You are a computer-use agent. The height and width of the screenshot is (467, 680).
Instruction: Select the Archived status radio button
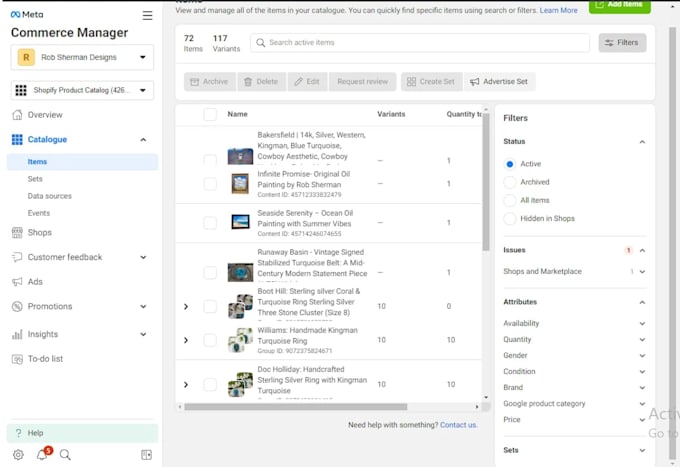pos(510,182)
